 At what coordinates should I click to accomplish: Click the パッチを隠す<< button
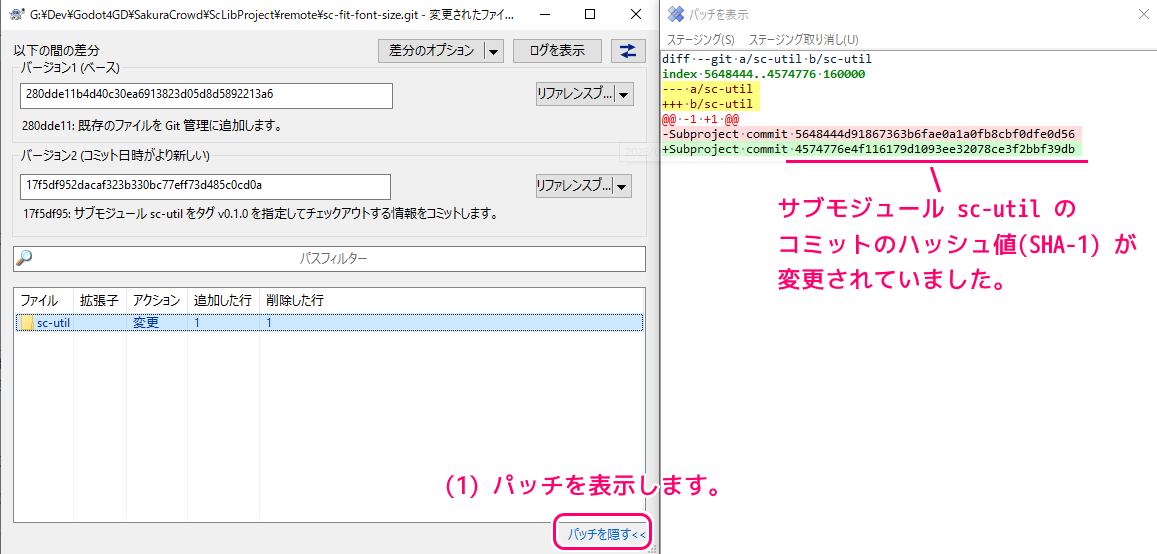tap(601, 534)
